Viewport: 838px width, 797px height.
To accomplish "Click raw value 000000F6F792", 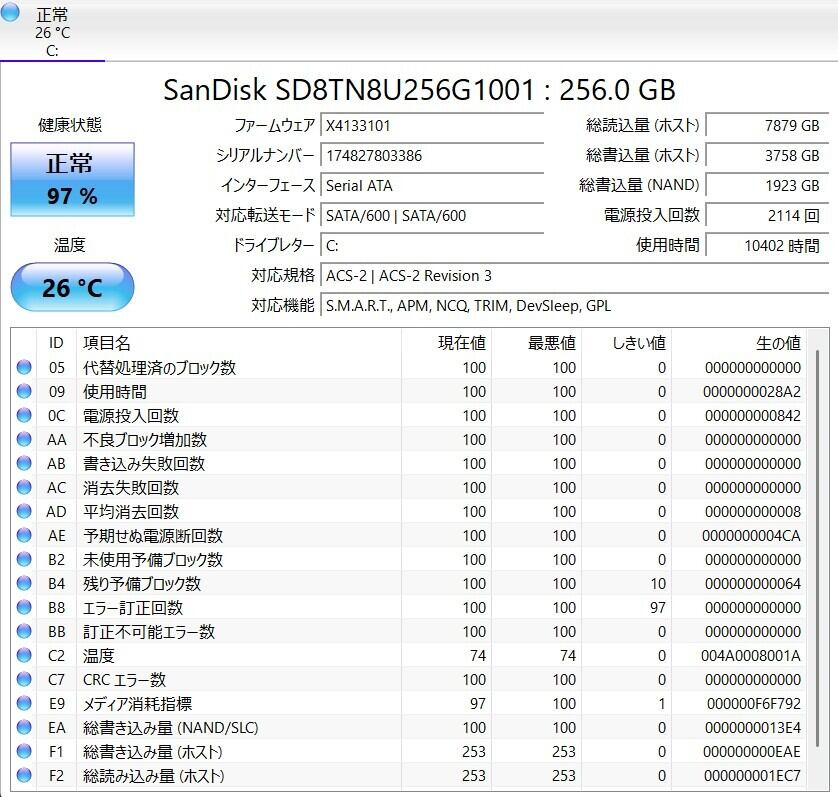I will pos(754,703).
